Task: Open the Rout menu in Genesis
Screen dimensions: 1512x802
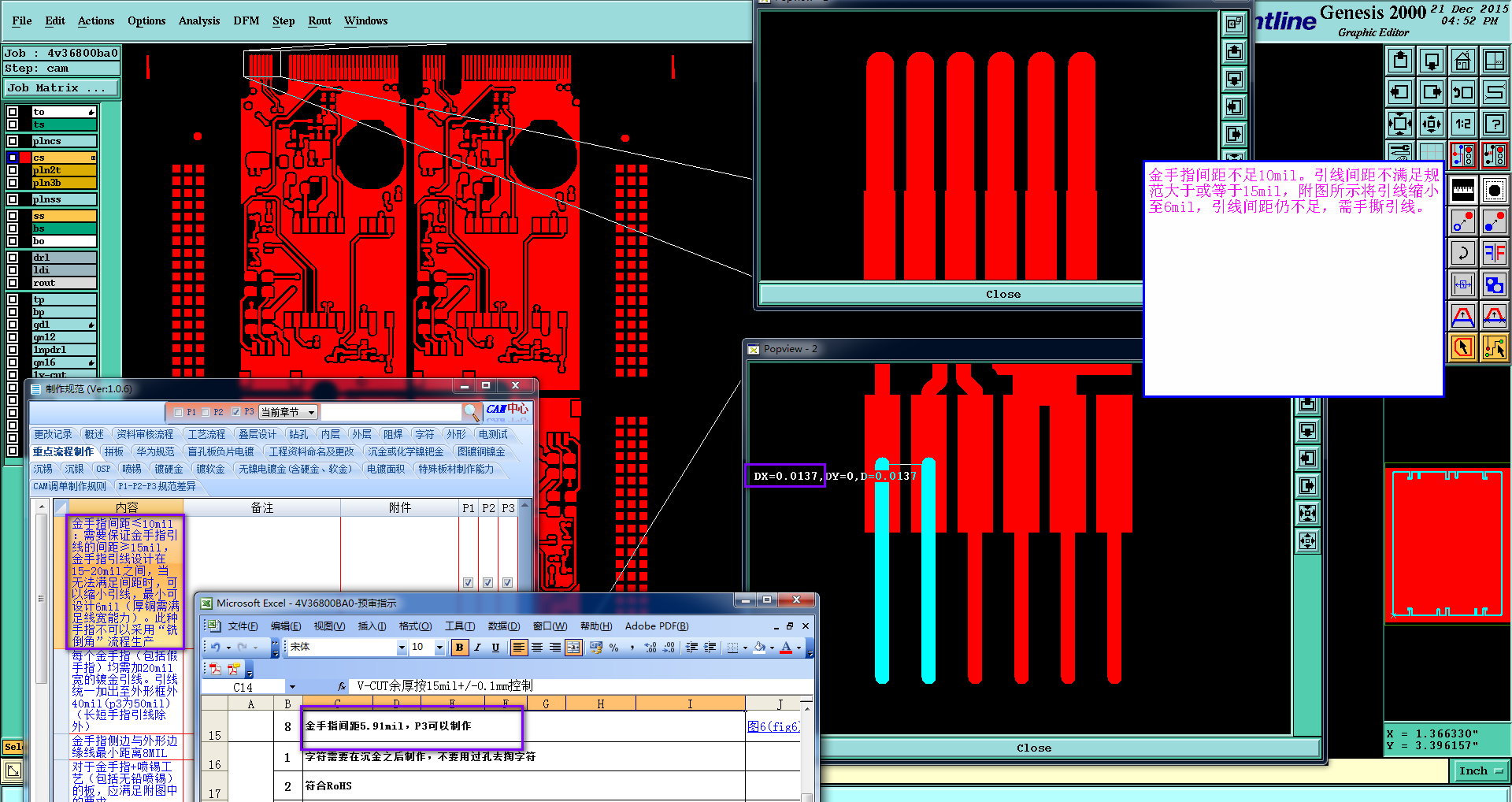Action: click(320, 21)
